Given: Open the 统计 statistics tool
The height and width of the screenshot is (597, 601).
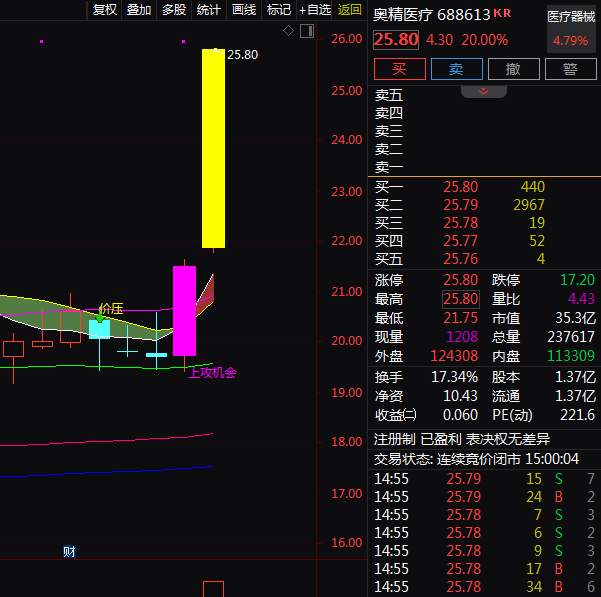Looking at the screenshot, I should [x=209, y=10].
